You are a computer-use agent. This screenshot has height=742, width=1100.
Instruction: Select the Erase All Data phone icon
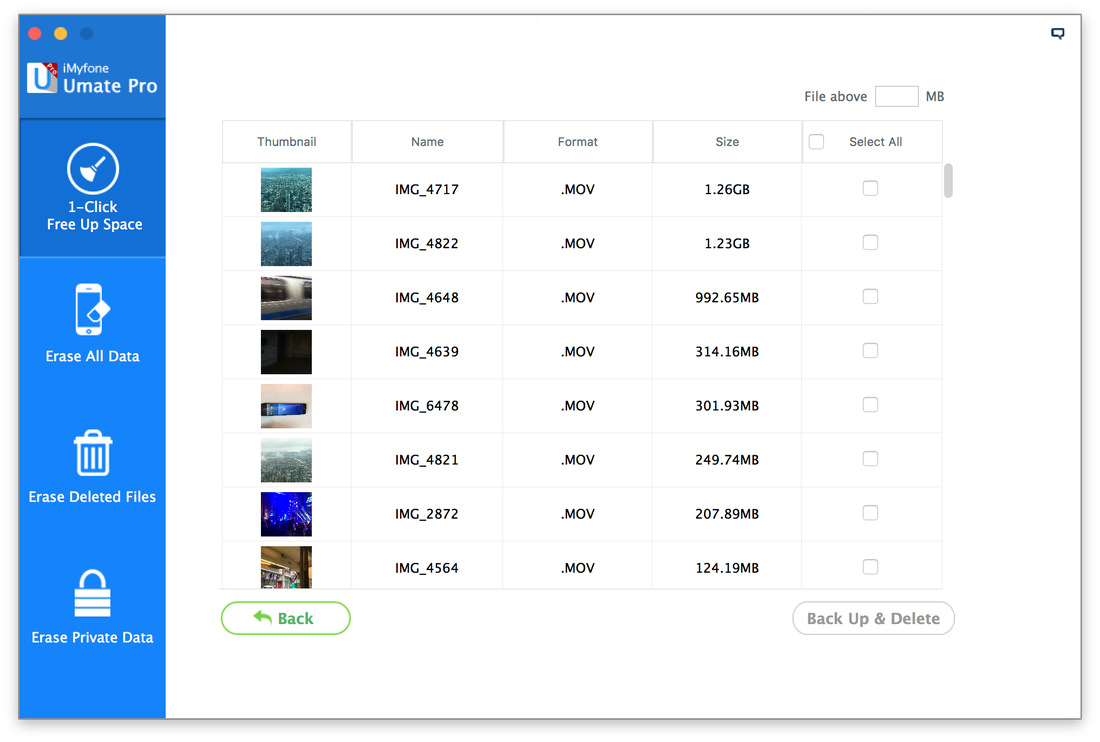[x=93, y=309]
